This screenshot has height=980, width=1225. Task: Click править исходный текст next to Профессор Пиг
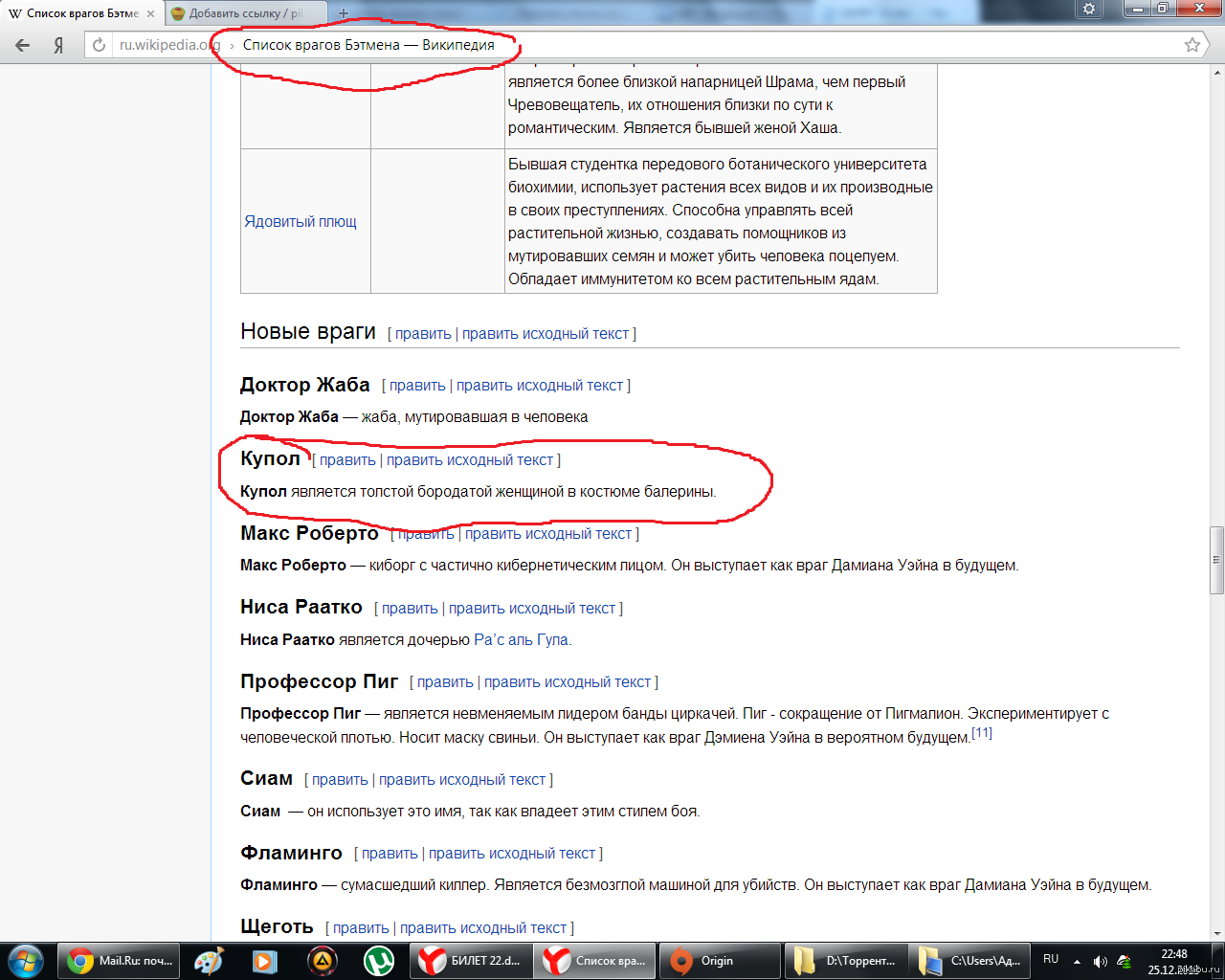[568, 681]
